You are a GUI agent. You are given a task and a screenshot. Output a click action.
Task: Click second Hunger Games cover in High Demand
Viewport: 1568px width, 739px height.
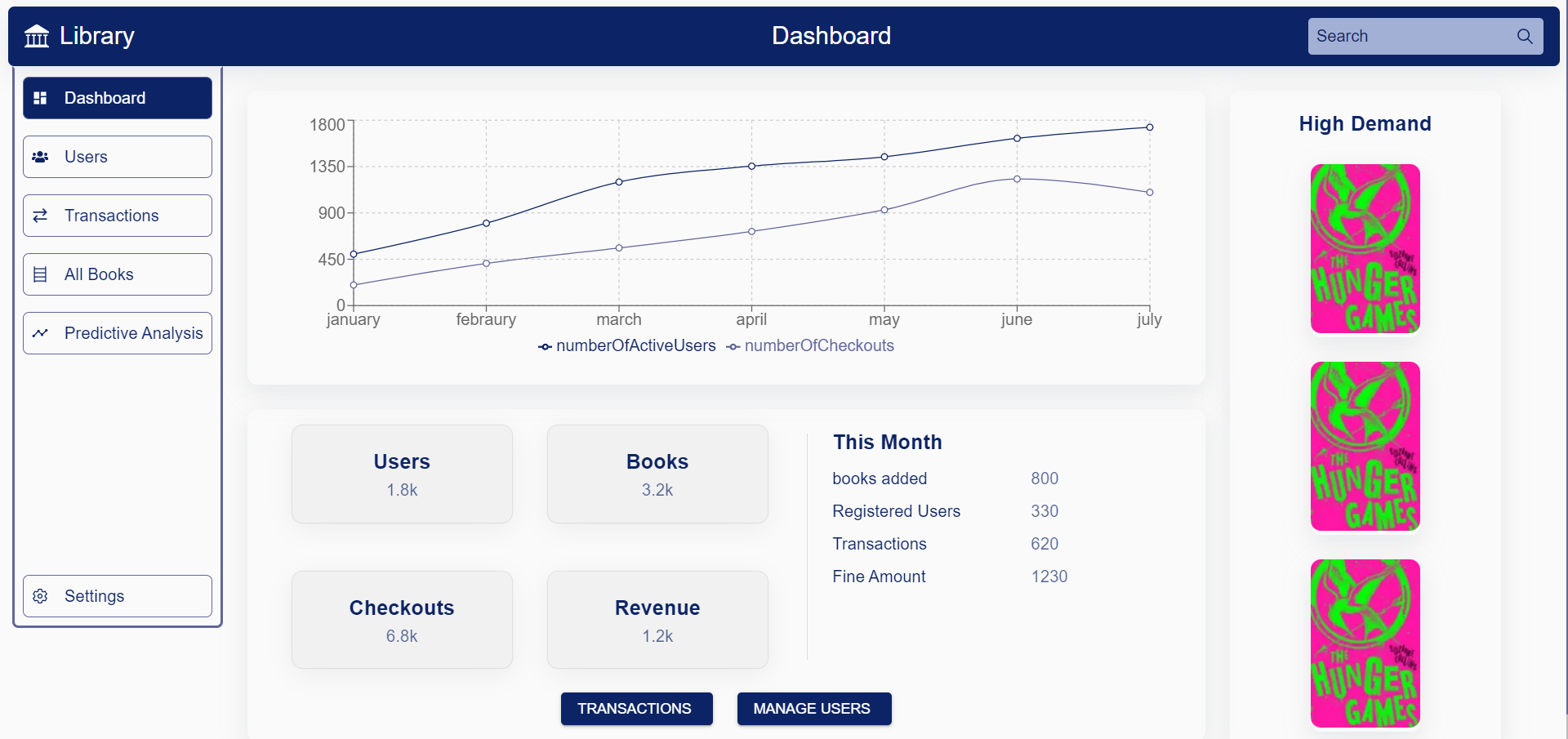(1365, 447)
